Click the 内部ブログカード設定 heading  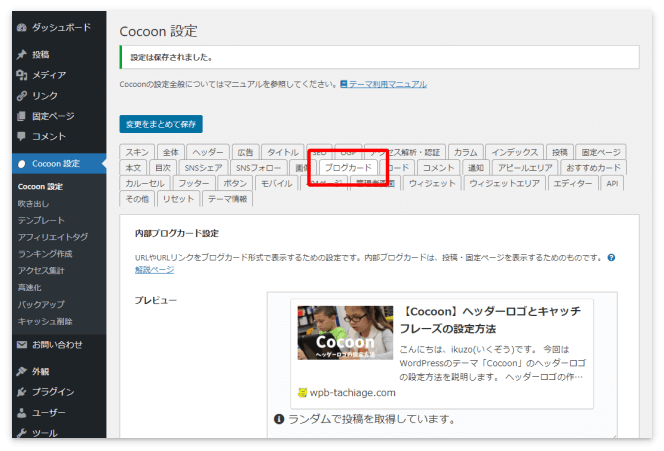pyautogui.click(x=177, y=233)
